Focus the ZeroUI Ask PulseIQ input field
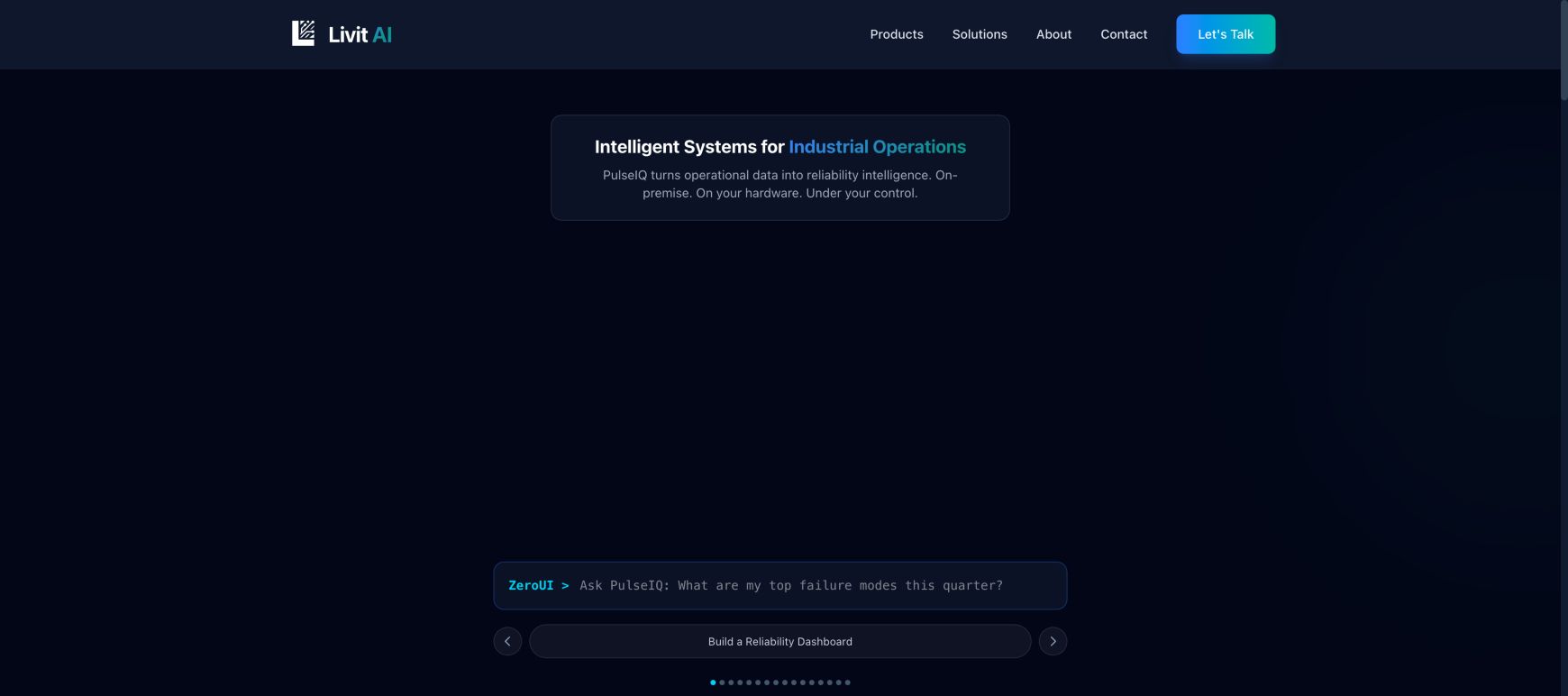 780,586
